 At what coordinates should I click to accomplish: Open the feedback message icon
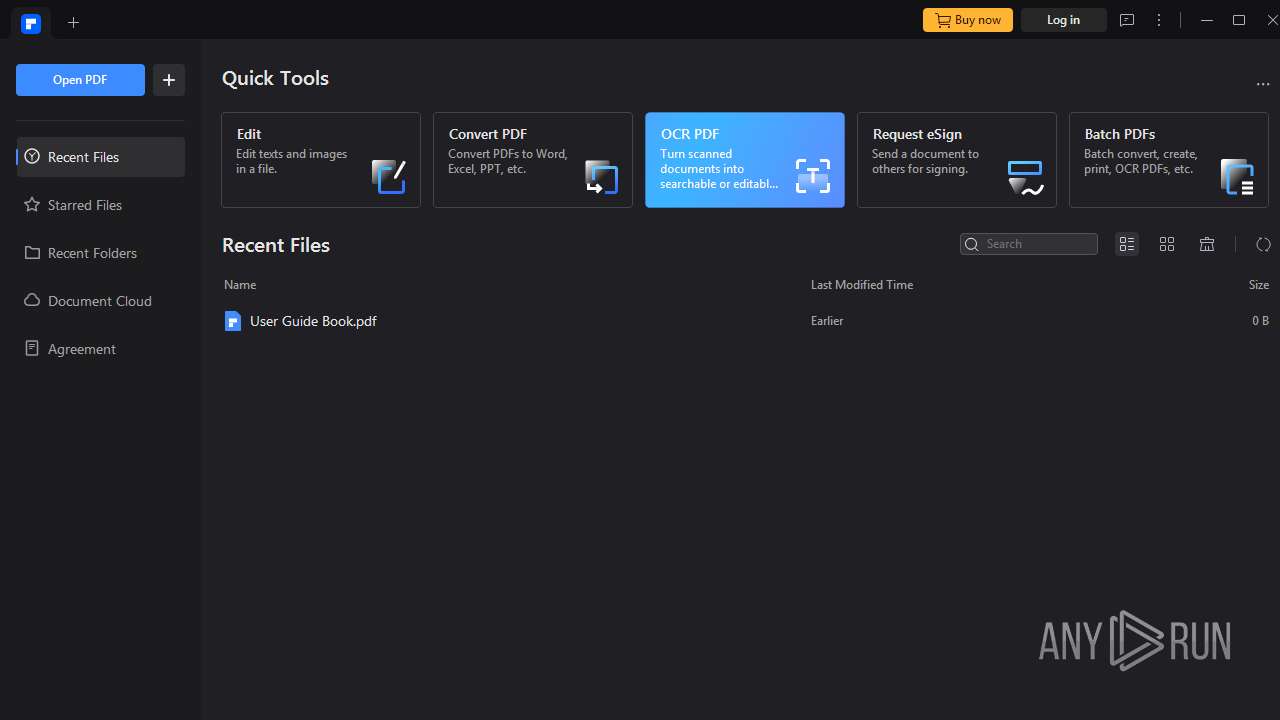1127,20
